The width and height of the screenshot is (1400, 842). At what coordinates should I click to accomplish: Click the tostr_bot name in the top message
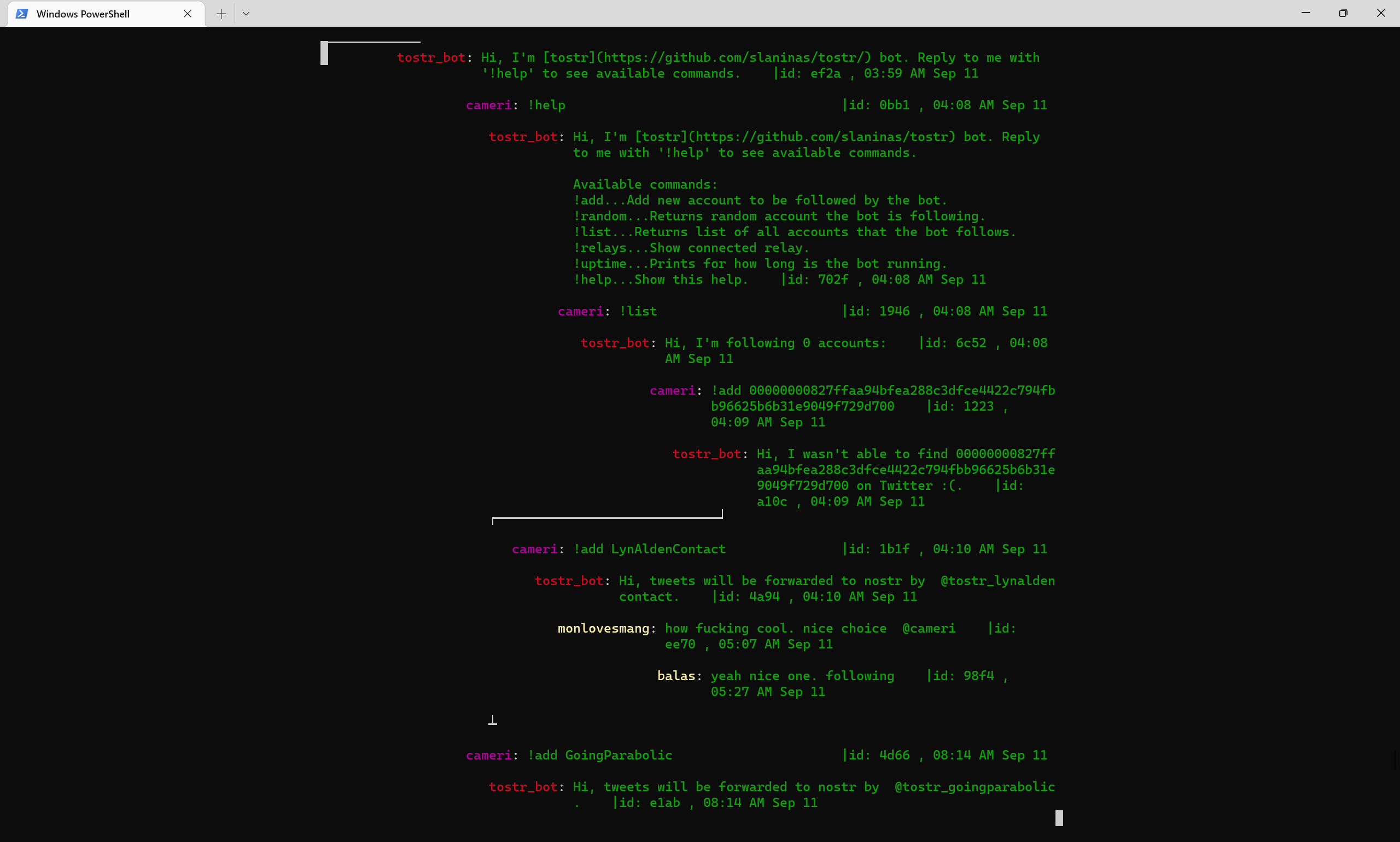coord(431,57)
